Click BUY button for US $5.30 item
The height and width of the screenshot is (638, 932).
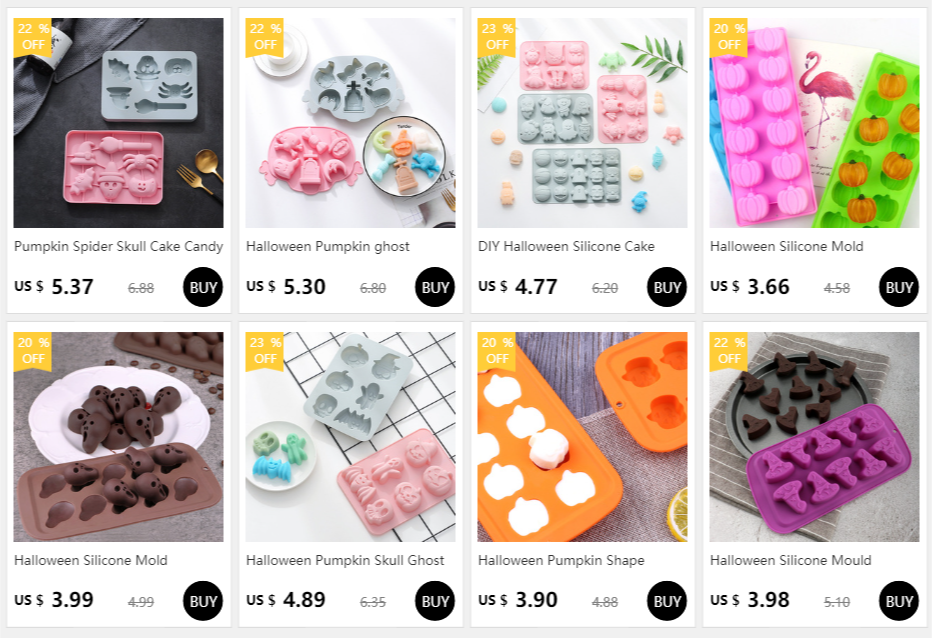point(434,287)
